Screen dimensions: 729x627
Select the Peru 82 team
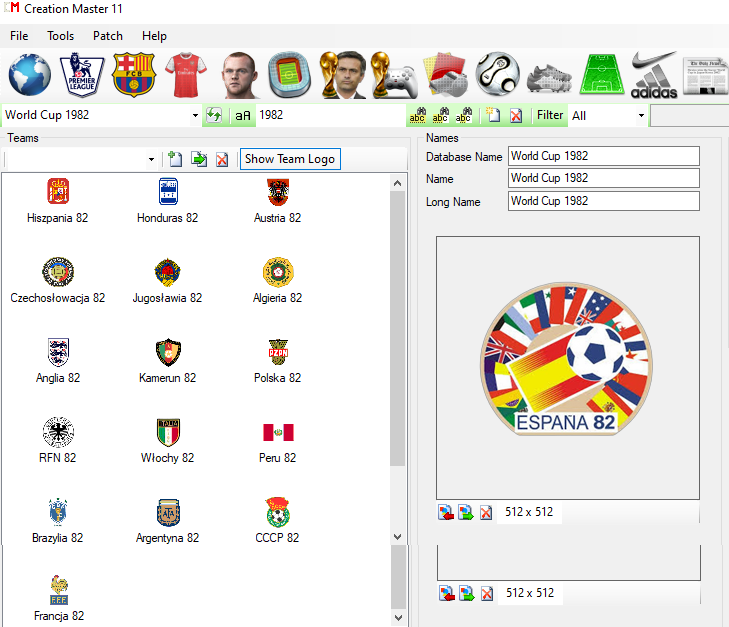click(x=278, y=441)
